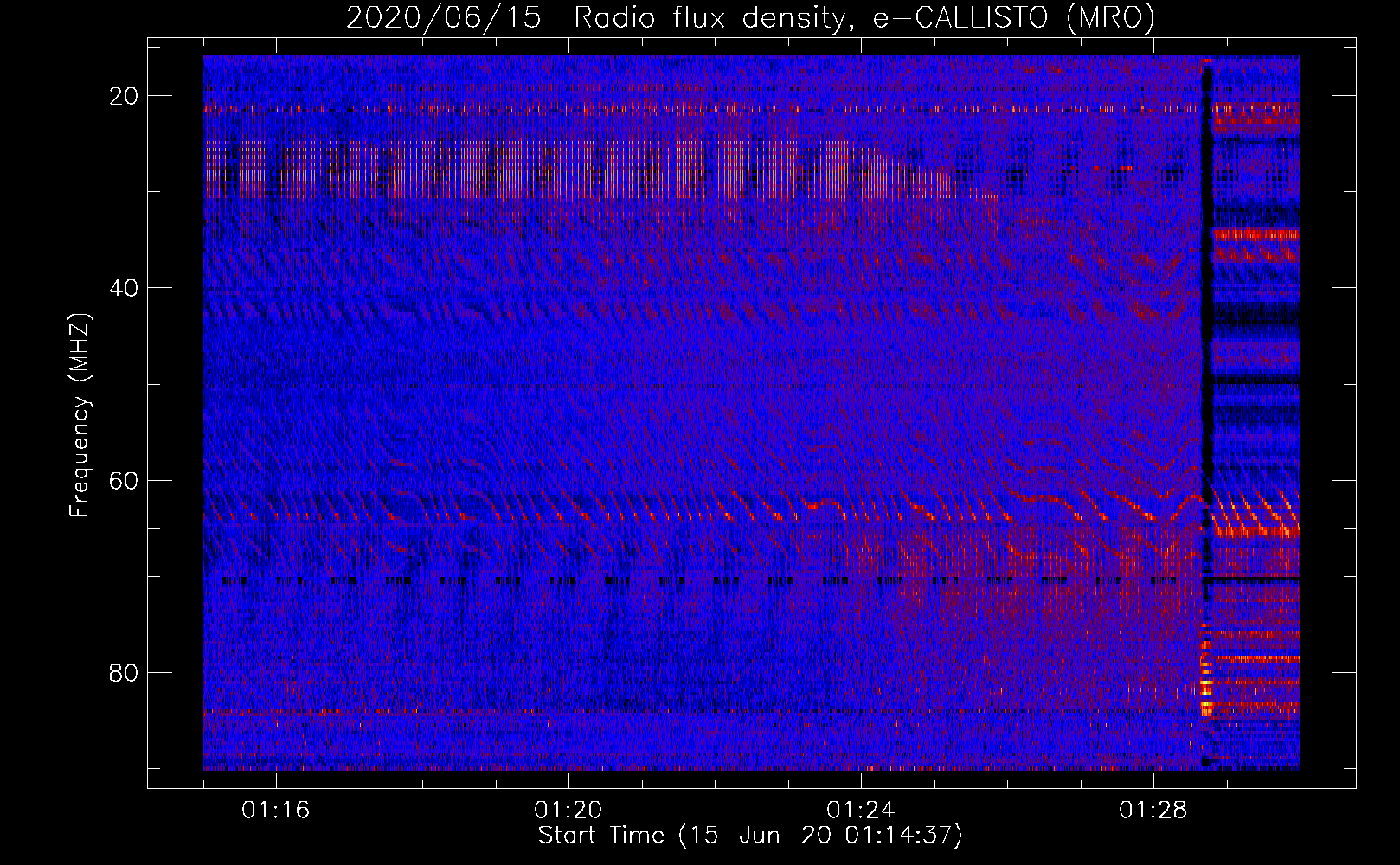
Task: Click the frequency tick label "20"
Action: tap(124, 96)
